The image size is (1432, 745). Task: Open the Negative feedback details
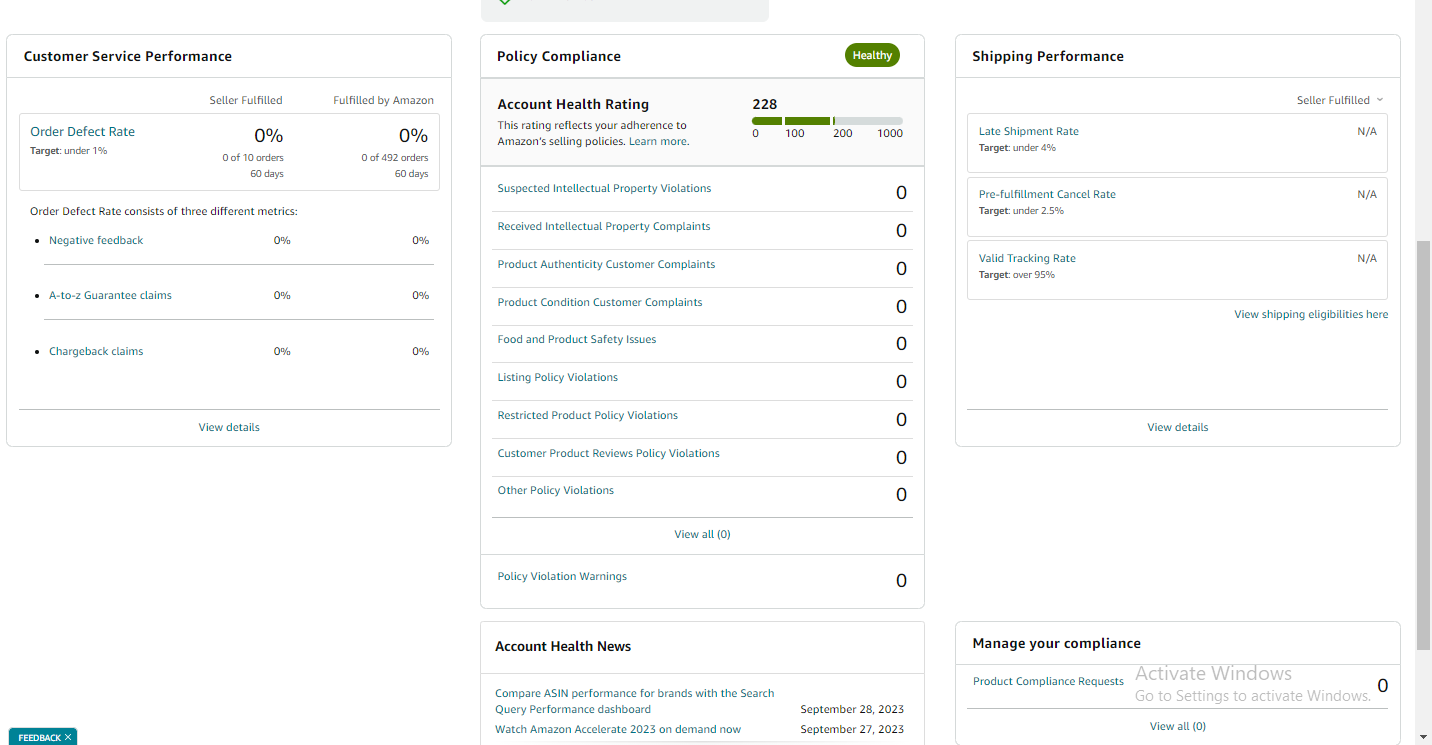click(x=96, y=240)
